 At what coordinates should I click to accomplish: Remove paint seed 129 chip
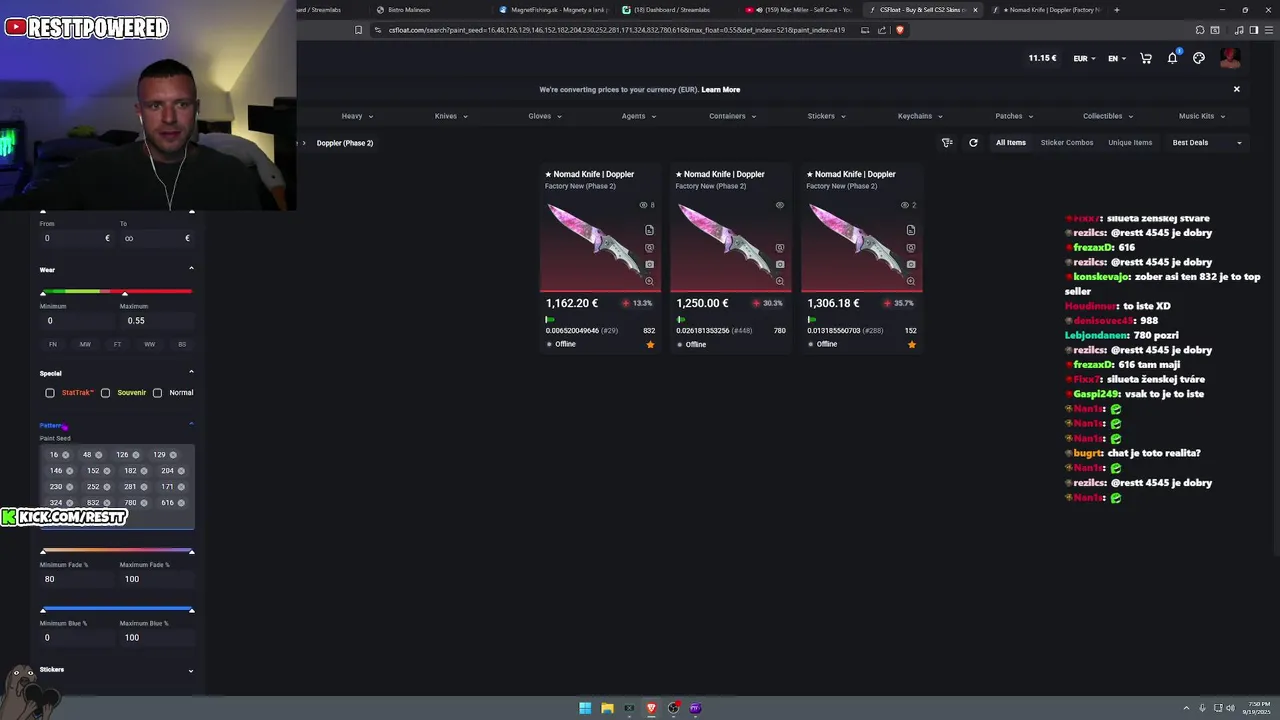coord(173,455)
